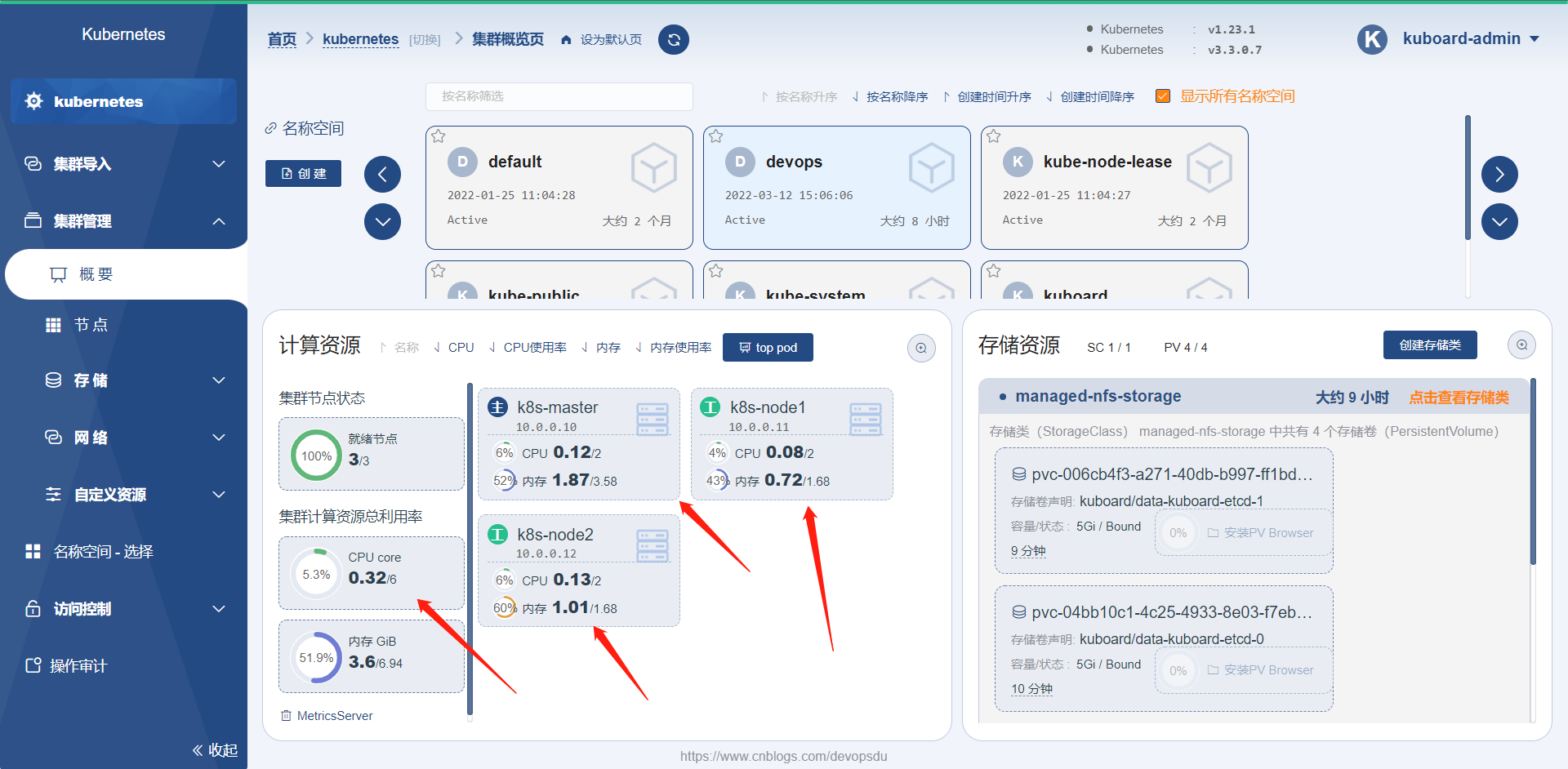This screenshot has height=769, width=1568.
Task: Expand namespace list with left down-arrow button
Action: (x=382, y=221)
